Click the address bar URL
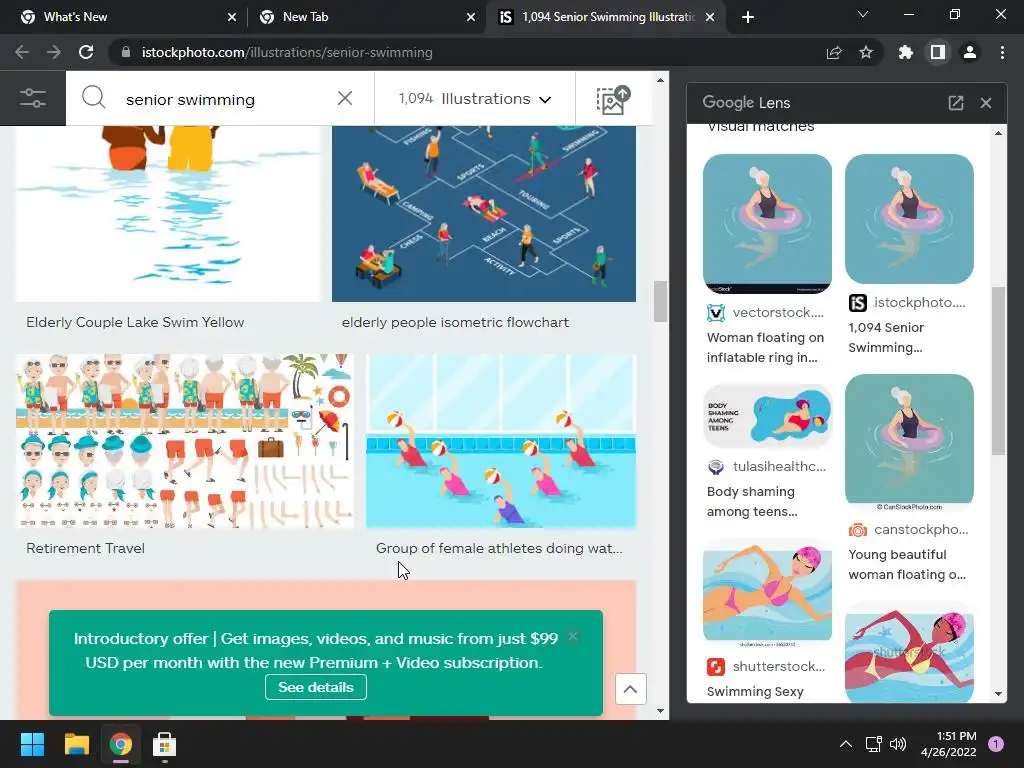Viewport: 1024px width, 768px height. coord(287,52)
